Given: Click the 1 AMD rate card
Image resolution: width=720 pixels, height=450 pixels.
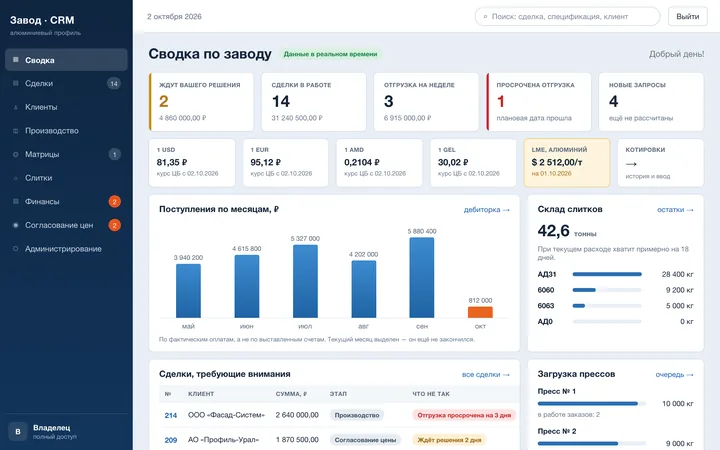Looking at the screenshot, I should (x=379, y=163).
